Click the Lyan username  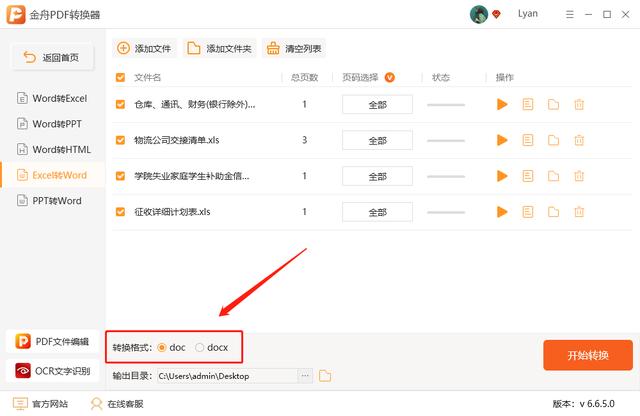tap(528, 14)
